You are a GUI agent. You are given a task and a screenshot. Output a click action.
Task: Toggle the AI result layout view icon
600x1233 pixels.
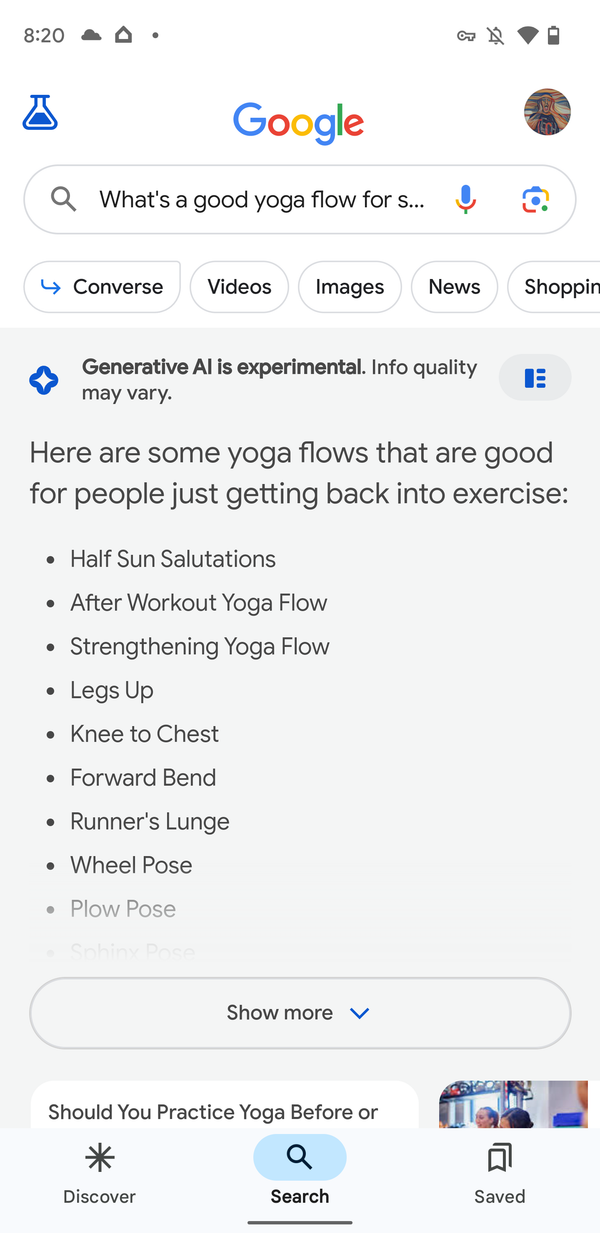click(535, 378)
